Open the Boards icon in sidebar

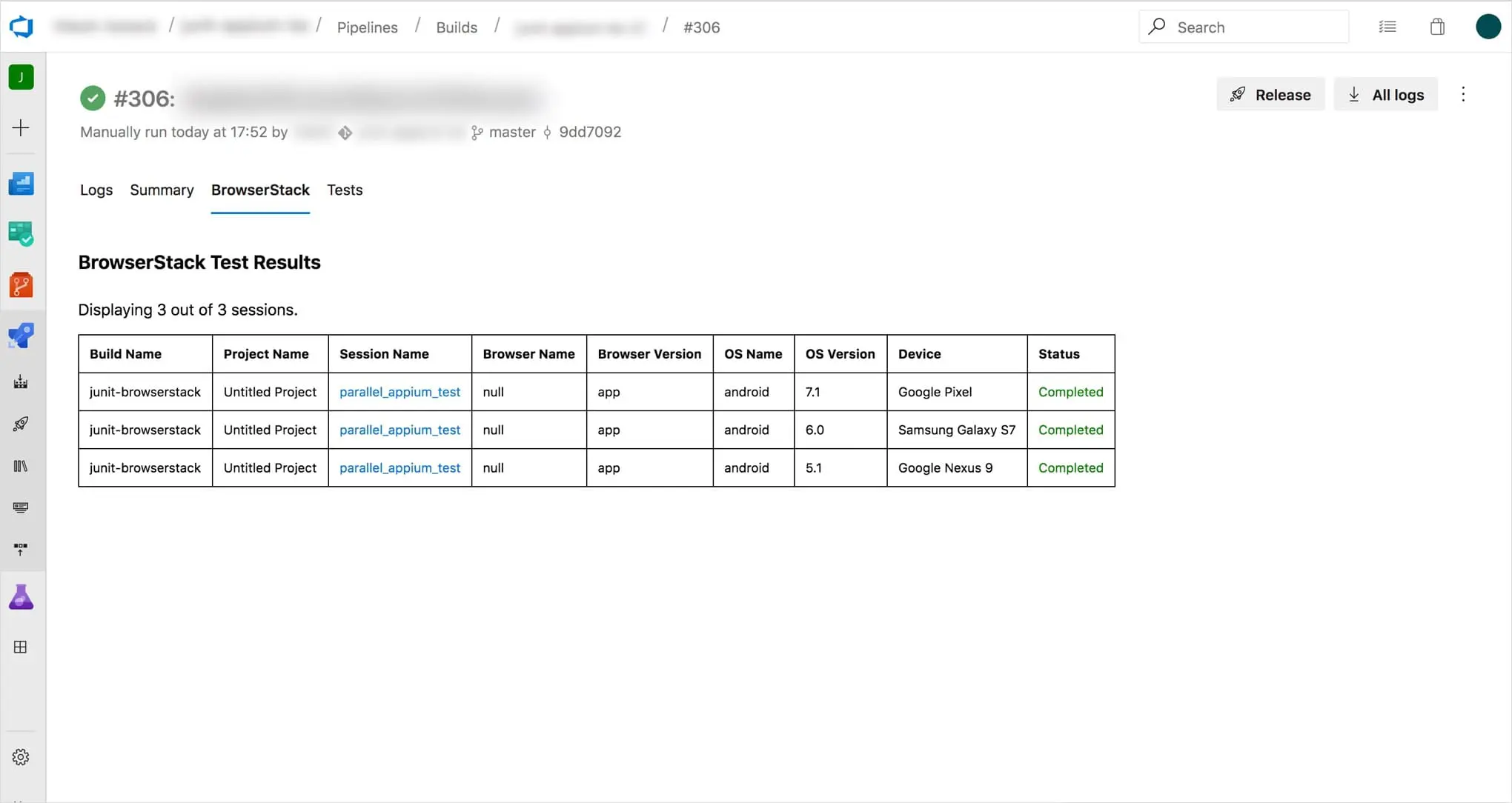(x=21, y=233)
